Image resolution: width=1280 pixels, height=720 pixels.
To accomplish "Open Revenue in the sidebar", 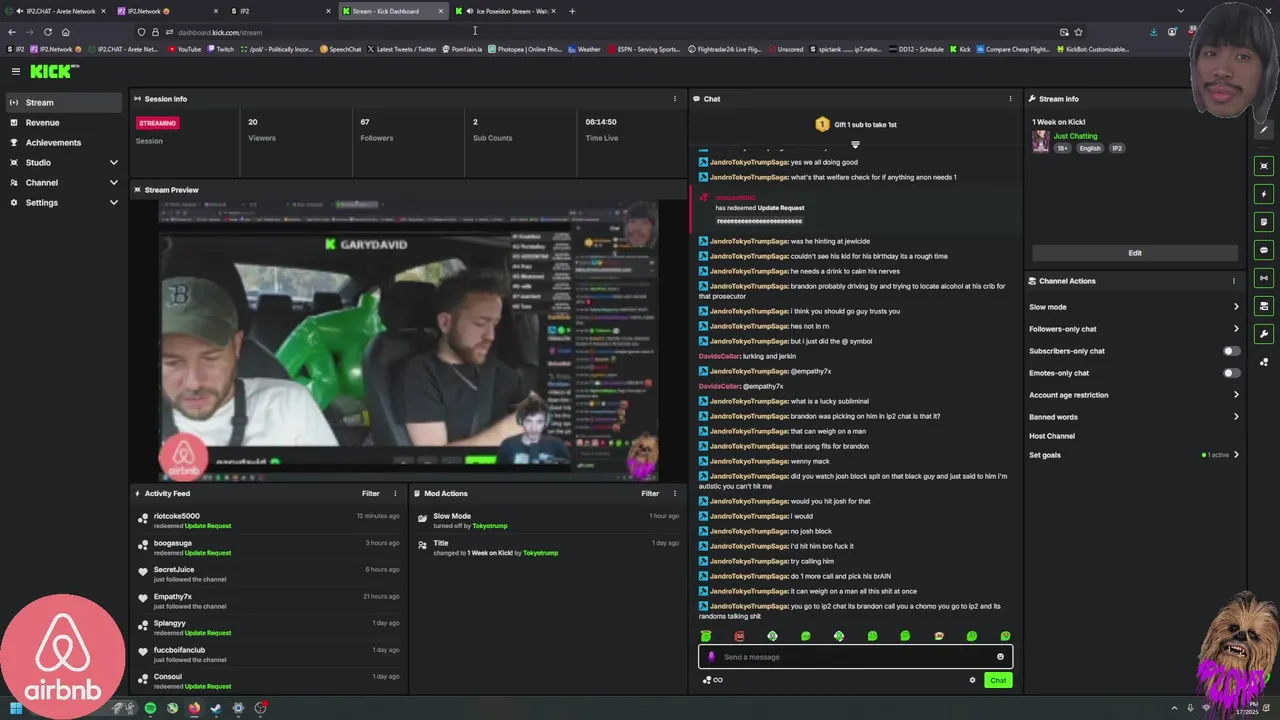I will [x=64, y=122].
